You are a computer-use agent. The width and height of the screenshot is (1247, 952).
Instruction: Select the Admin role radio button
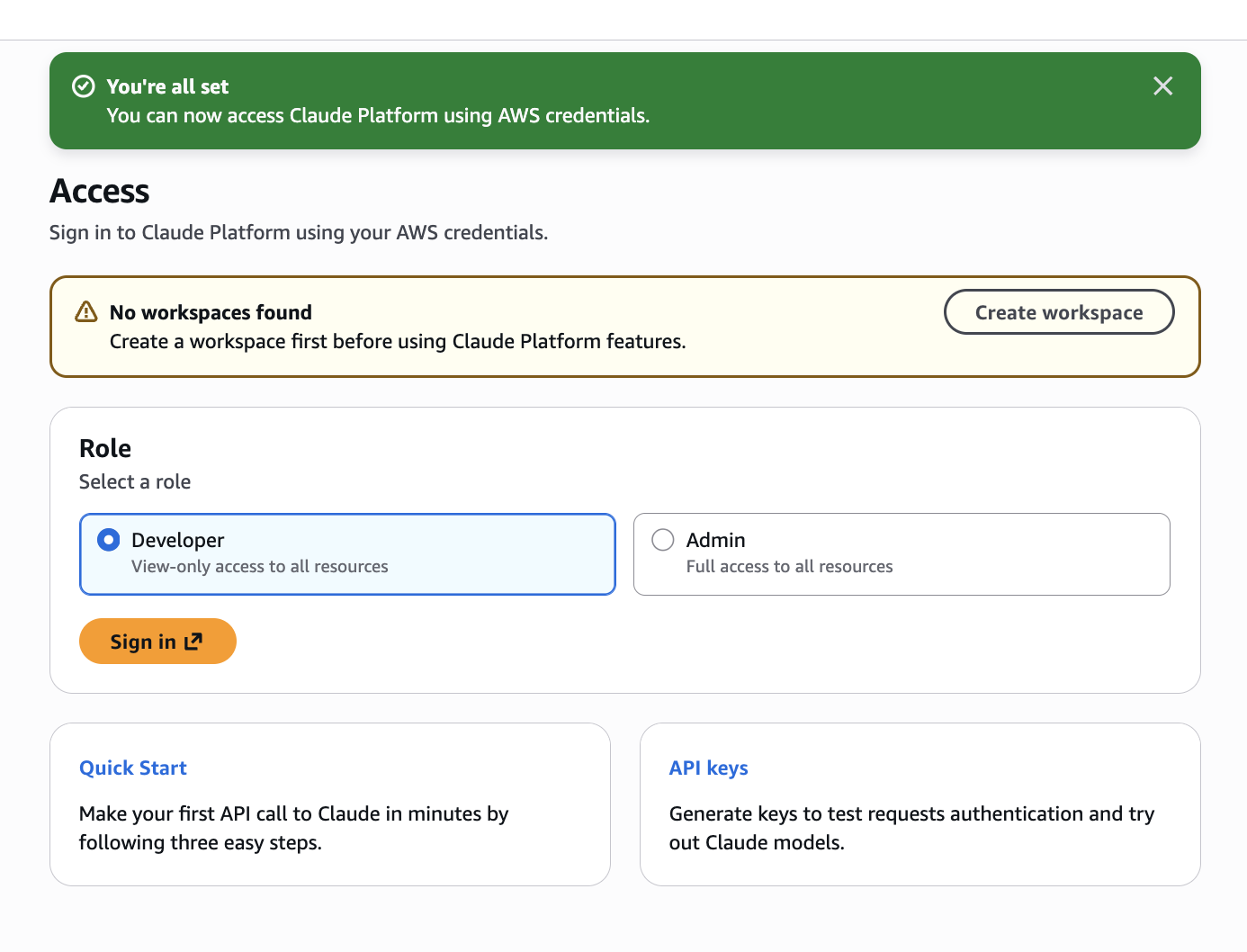coord(663,540)
